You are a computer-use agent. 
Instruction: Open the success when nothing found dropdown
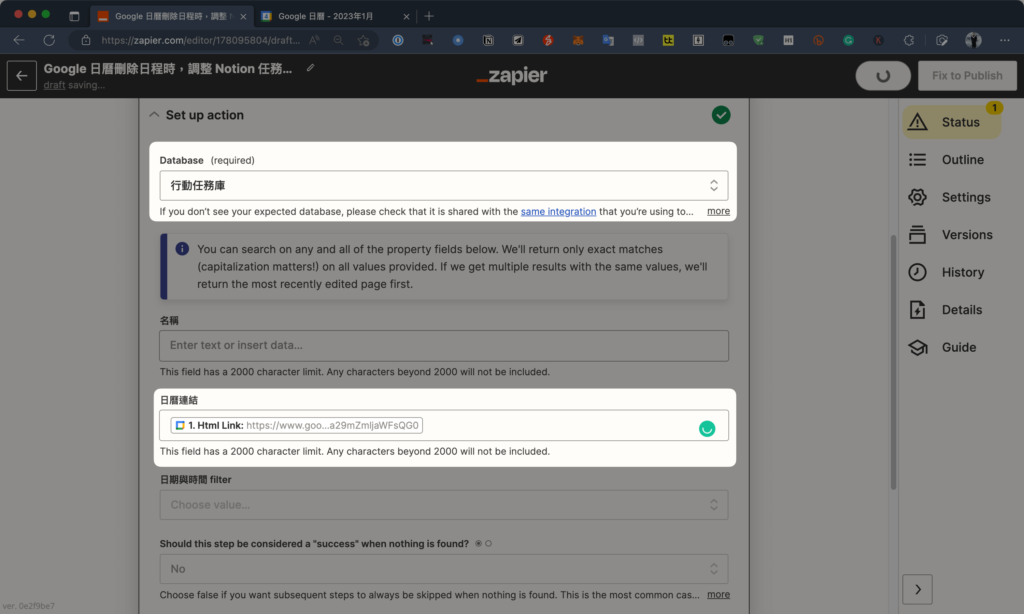(x=443, y=569)
